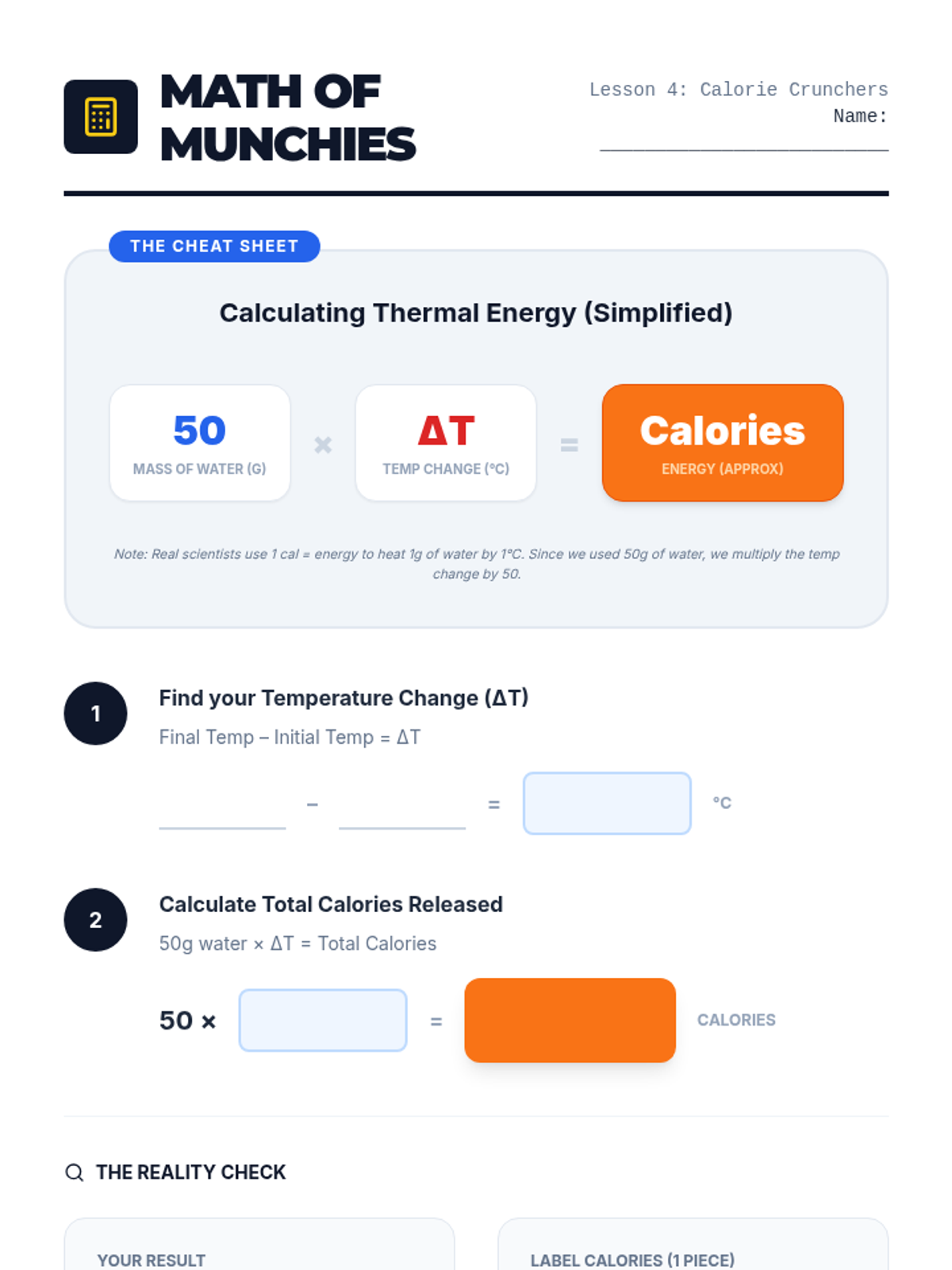
Task: Click the YOUR RESULT card
Action: tap(259, 1245)
